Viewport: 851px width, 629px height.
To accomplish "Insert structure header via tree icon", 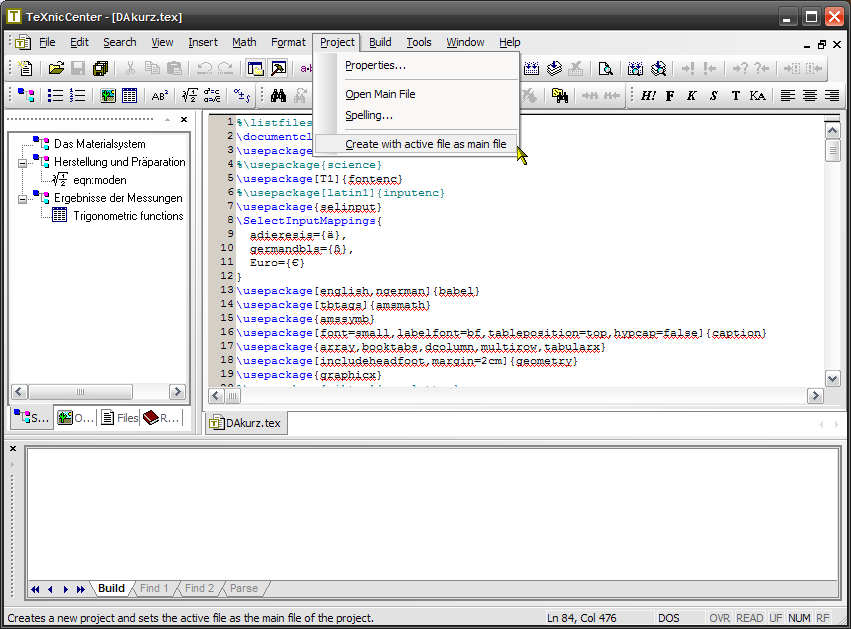I will (x=26, y=96).
